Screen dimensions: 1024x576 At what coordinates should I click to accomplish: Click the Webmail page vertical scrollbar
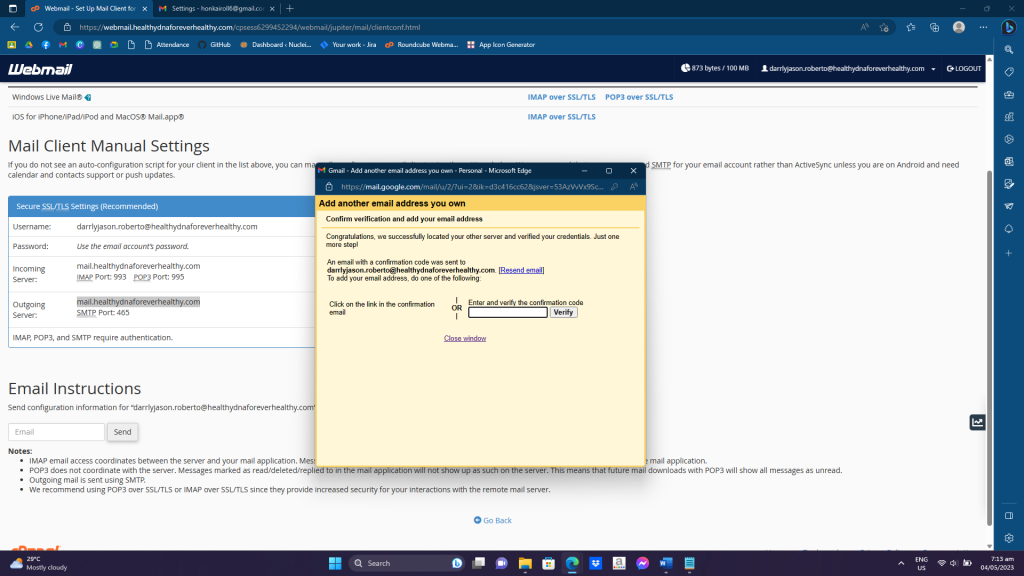click(x=989, y=346)
